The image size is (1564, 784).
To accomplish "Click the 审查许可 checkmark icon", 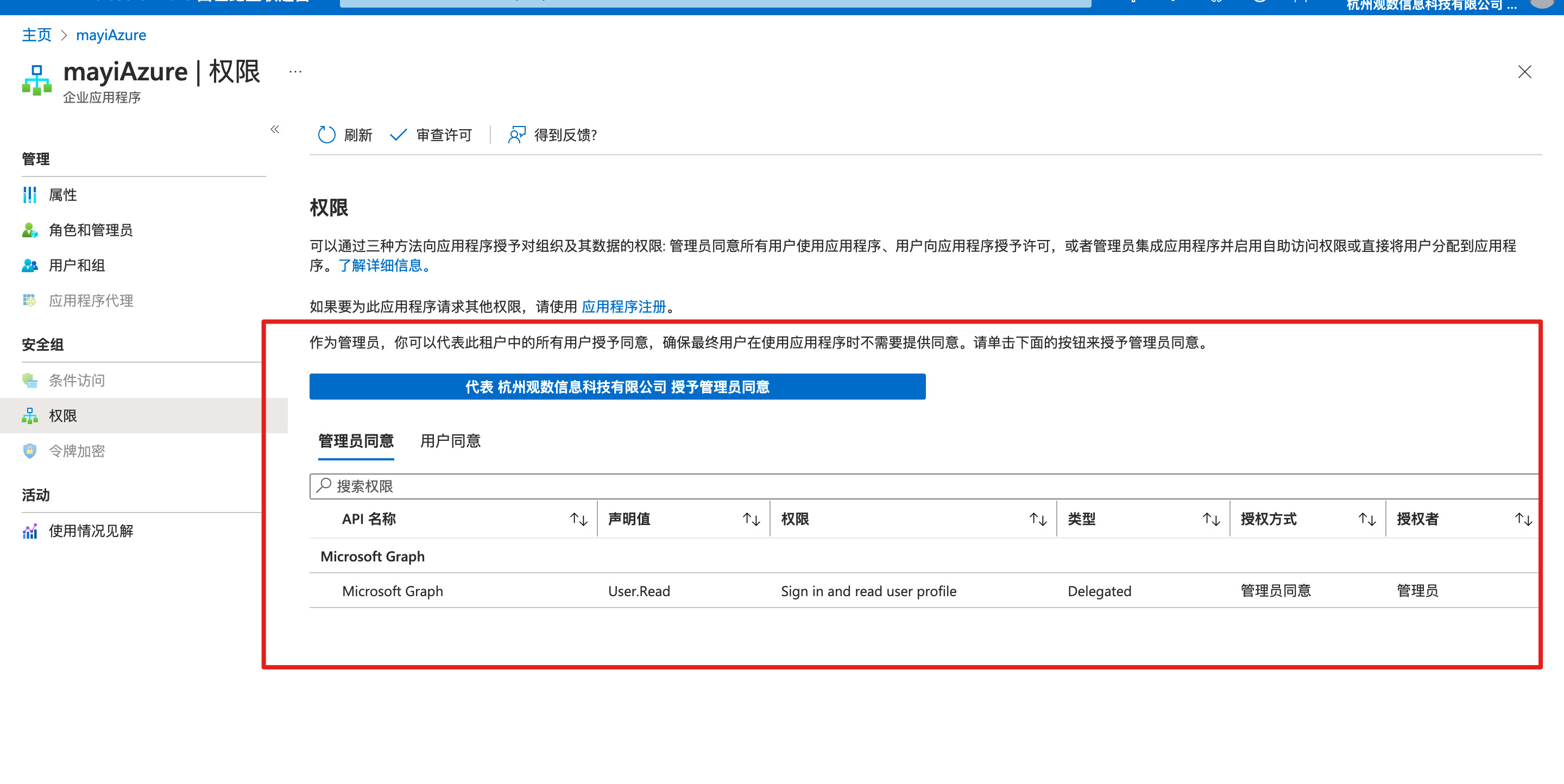I will coord(398,135).
